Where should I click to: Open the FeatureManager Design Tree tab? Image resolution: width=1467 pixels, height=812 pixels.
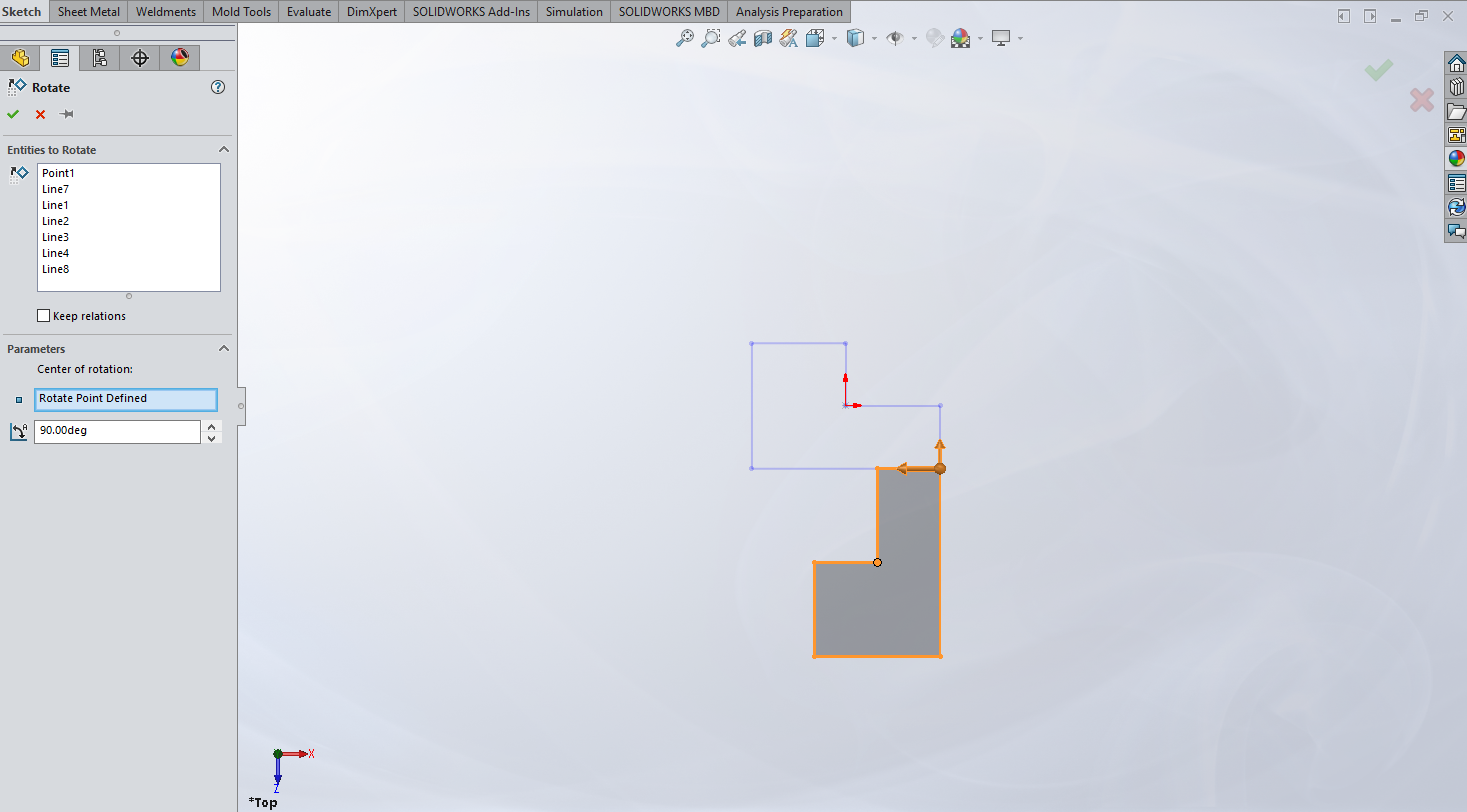(x=20, y=58)
